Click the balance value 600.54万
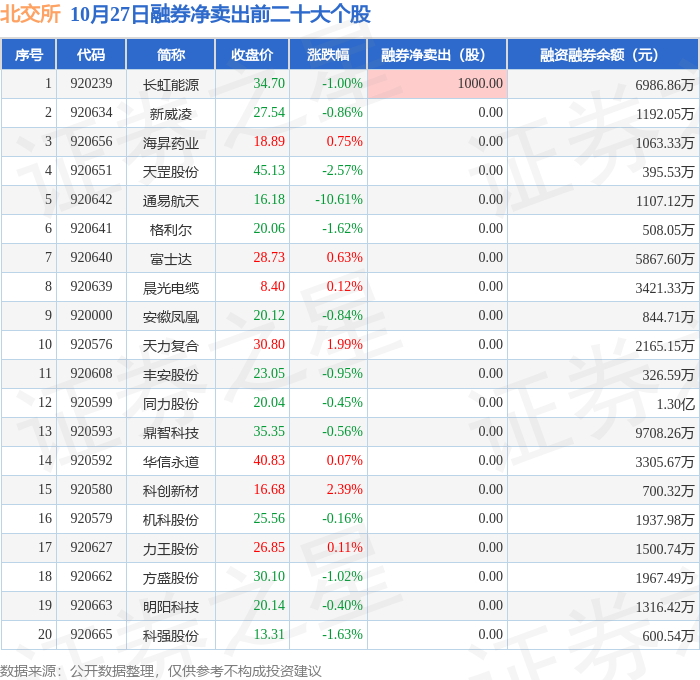 click(668, 636)
